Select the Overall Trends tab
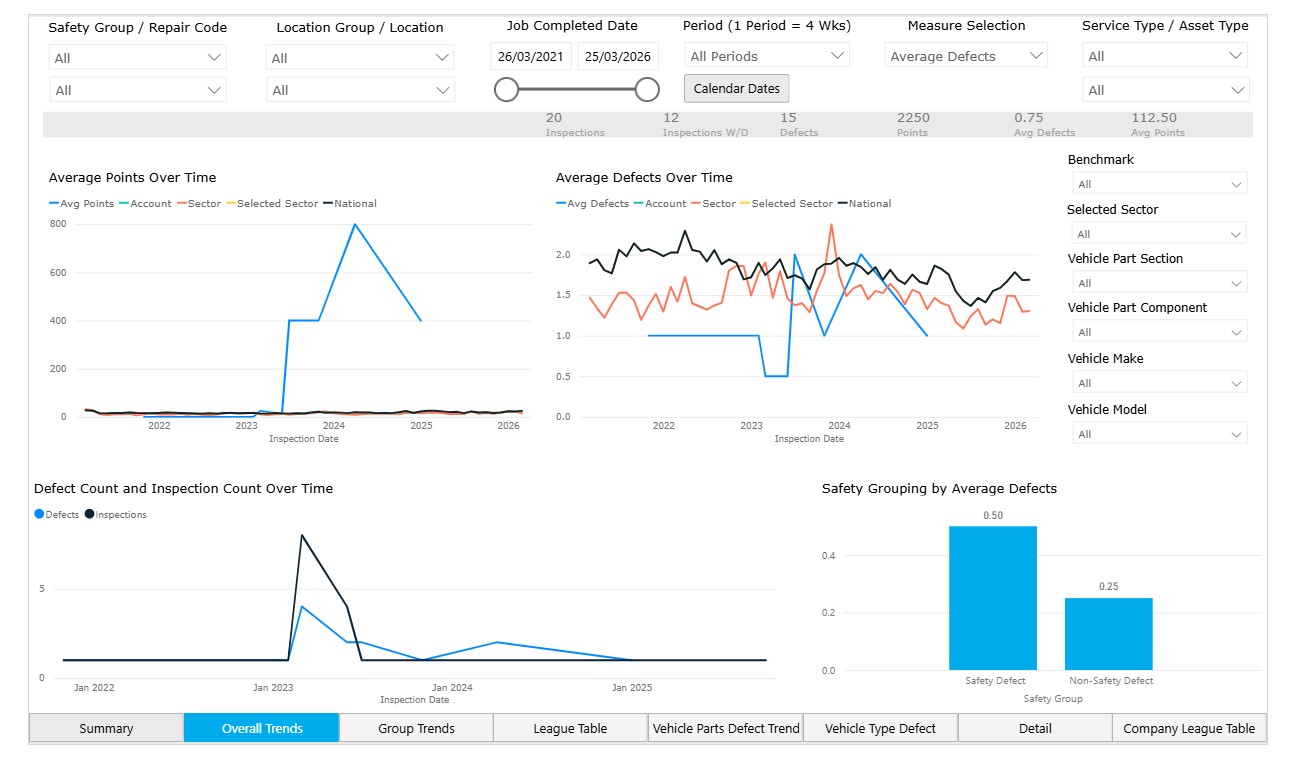Viewport: 1293px width, 760px height. pos(262,728)
